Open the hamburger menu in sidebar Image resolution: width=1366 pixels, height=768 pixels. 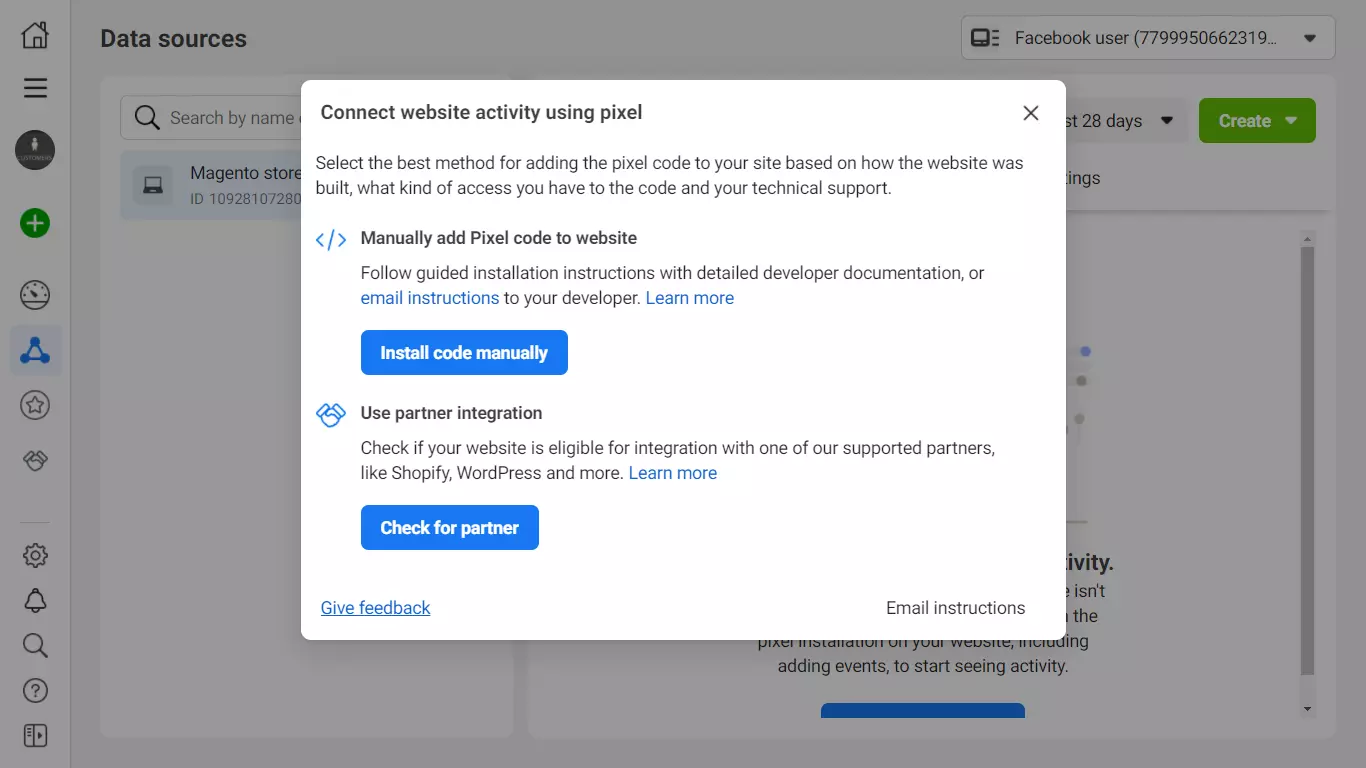coord(35,89)
